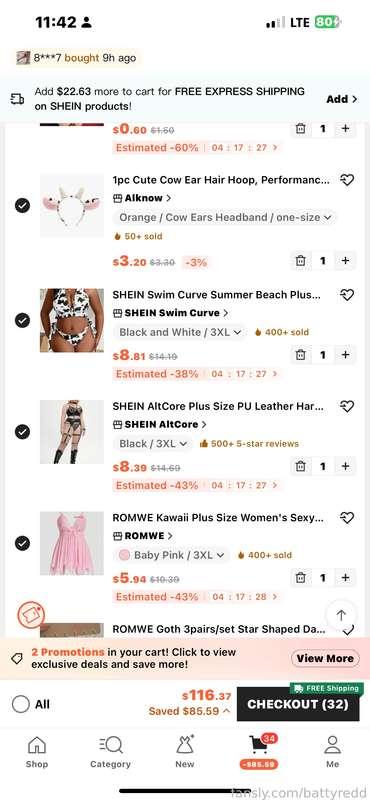
Task: Open the Black and White / 3XL variant dropdown
Action: click(x=179, y=332)
